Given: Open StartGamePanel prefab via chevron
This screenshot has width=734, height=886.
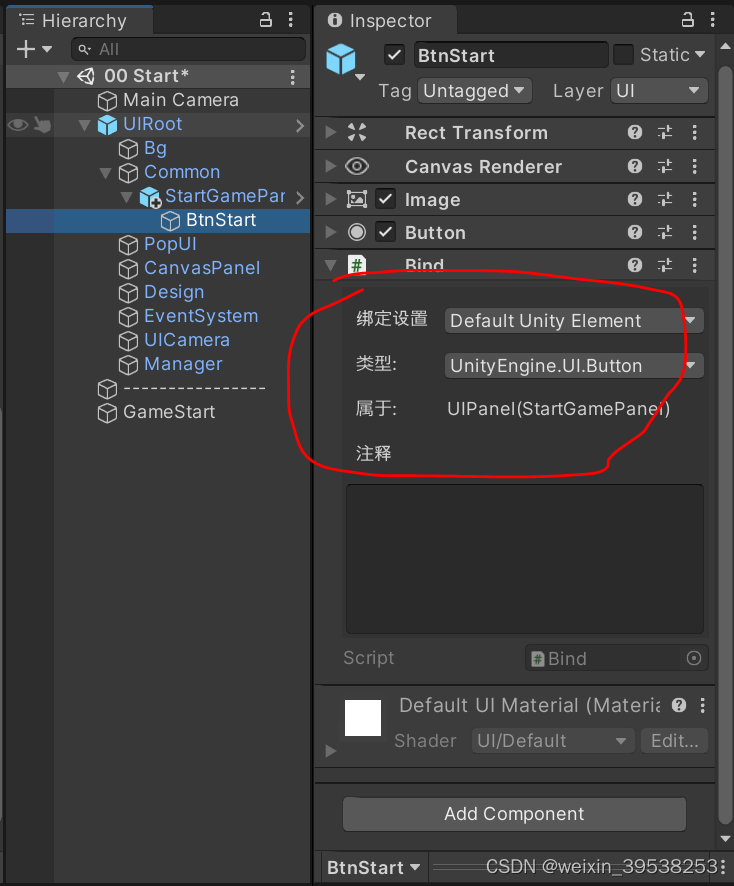Looking at the screenshot, I should coord(300,197).
